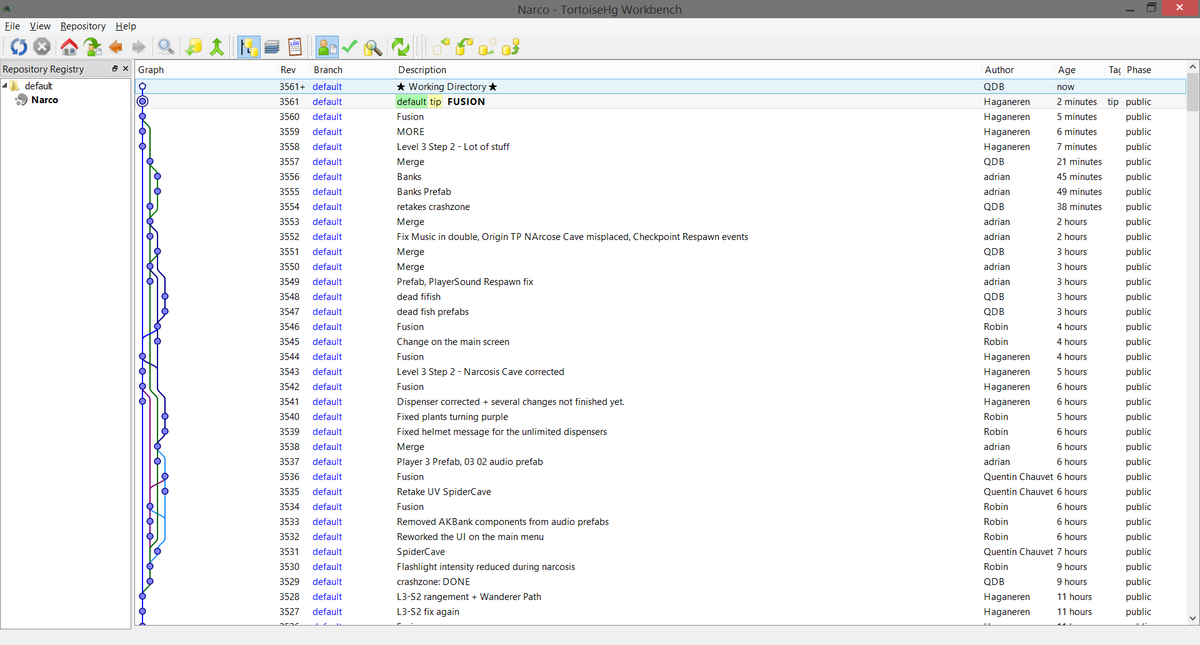Click the Phase column header
The height and width of the screenshot is (645, 1200).
point(1138,70)
